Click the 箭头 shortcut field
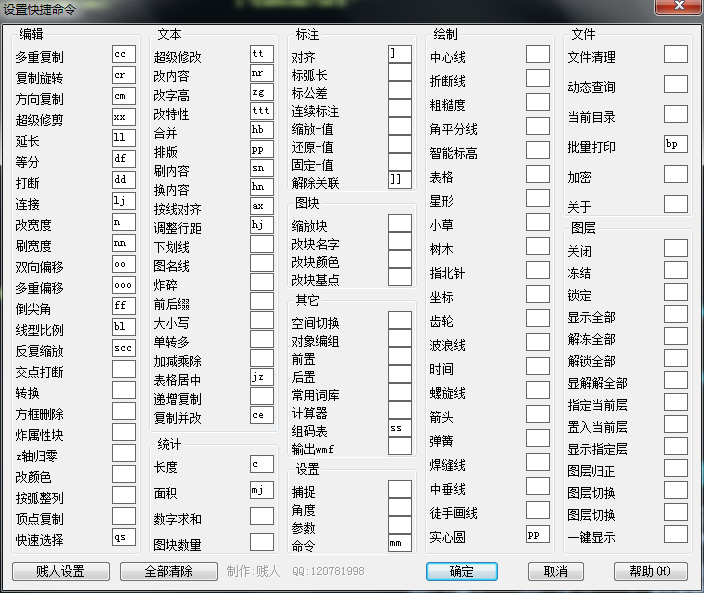Image resolution: width=704 pixels, height=593 pixels. (538, 414)
